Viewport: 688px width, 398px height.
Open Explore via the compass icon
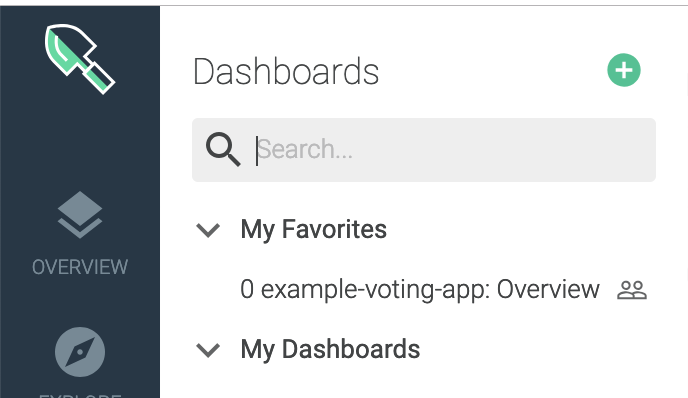click(80, 351)
